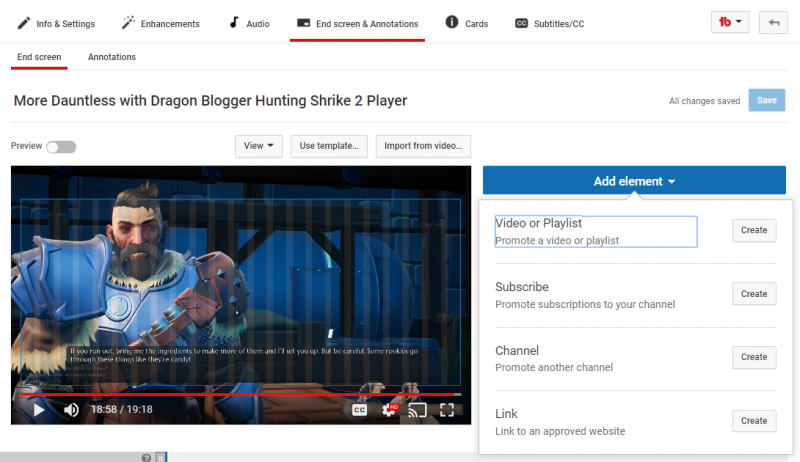This screenshot has width=800, height=462.
Task: Click the video title text
Action: tap(210, 100)
